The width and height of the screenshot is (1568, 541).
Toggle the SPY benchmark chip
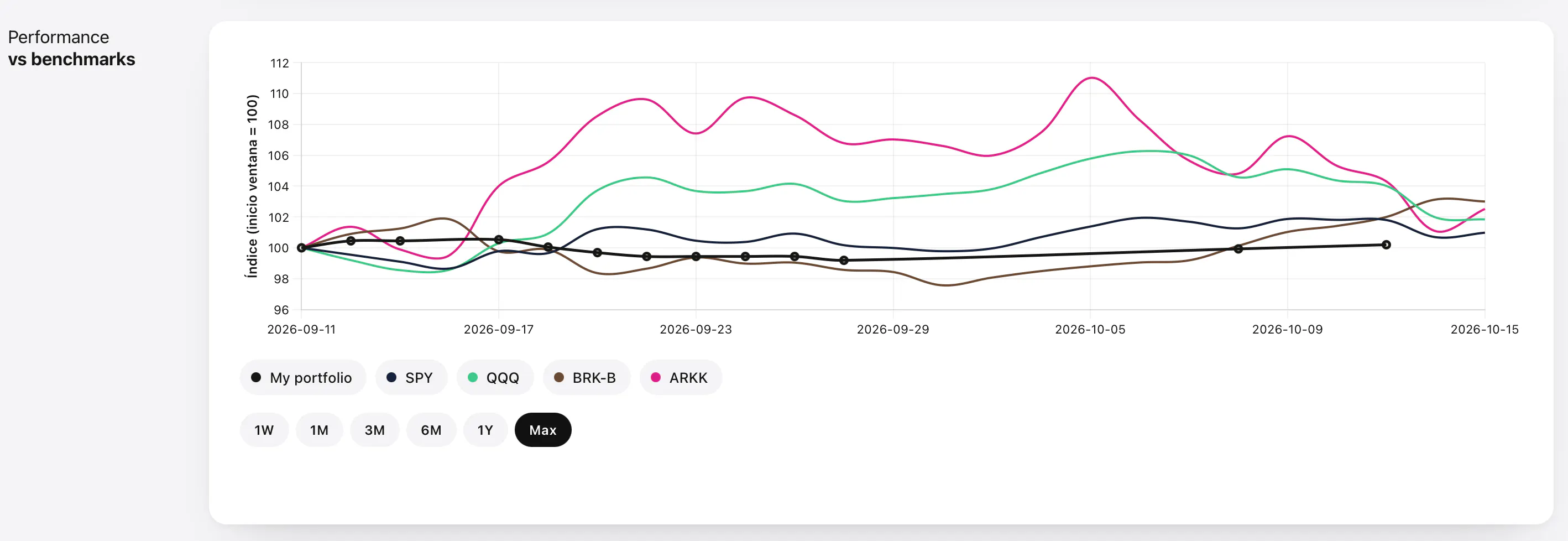411,378
